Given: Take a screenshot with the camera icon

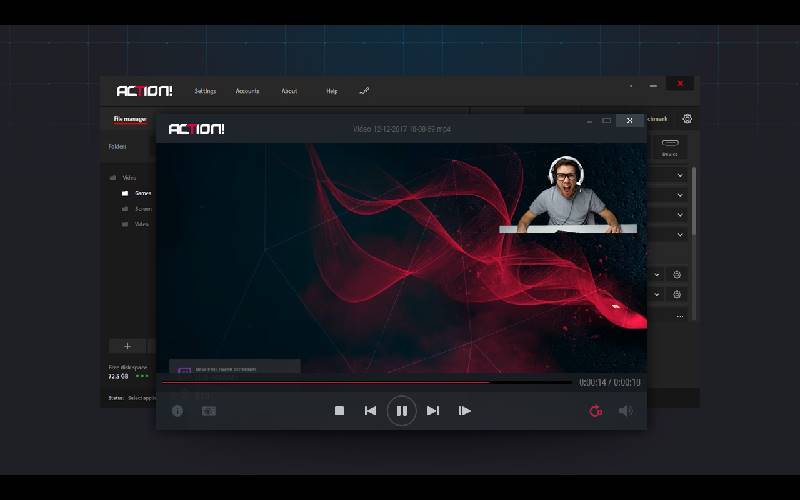Looking at the screenshot, I should pyautogui.click(x=208, y=411).
